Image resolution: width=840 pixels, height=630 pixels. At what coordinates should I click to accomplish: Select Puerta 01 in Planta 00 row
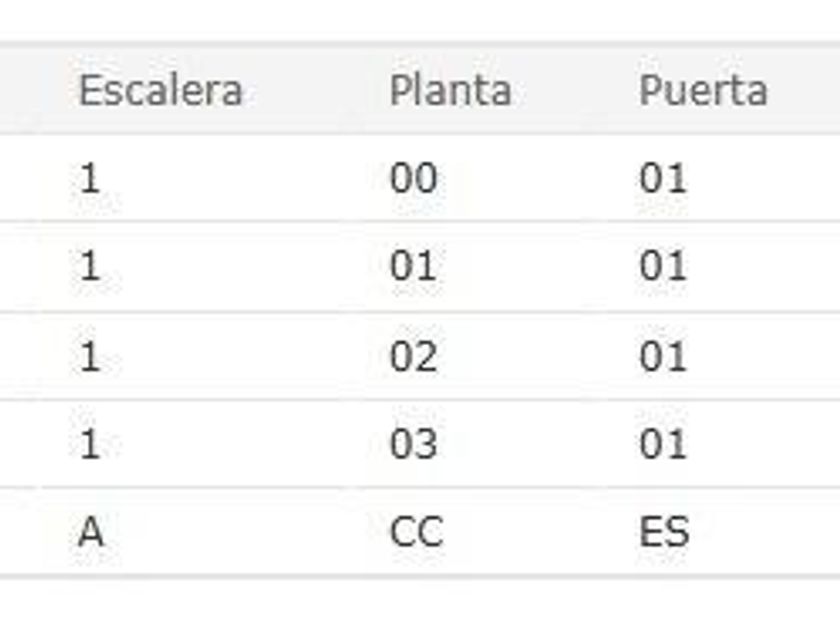click(x=663, y=179)
